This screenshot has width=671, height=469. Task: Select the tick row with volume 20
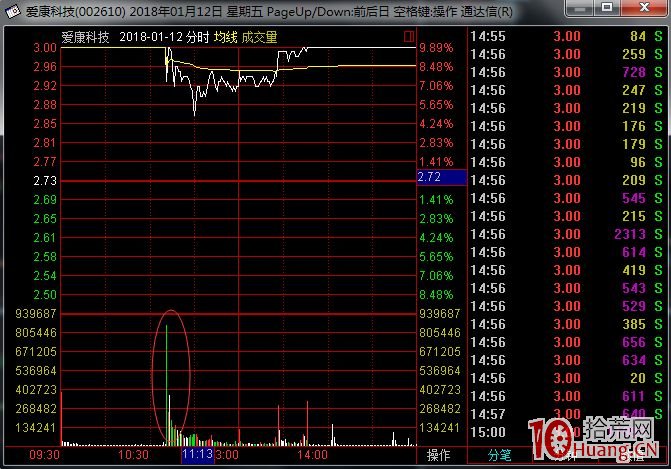(566, 378)
